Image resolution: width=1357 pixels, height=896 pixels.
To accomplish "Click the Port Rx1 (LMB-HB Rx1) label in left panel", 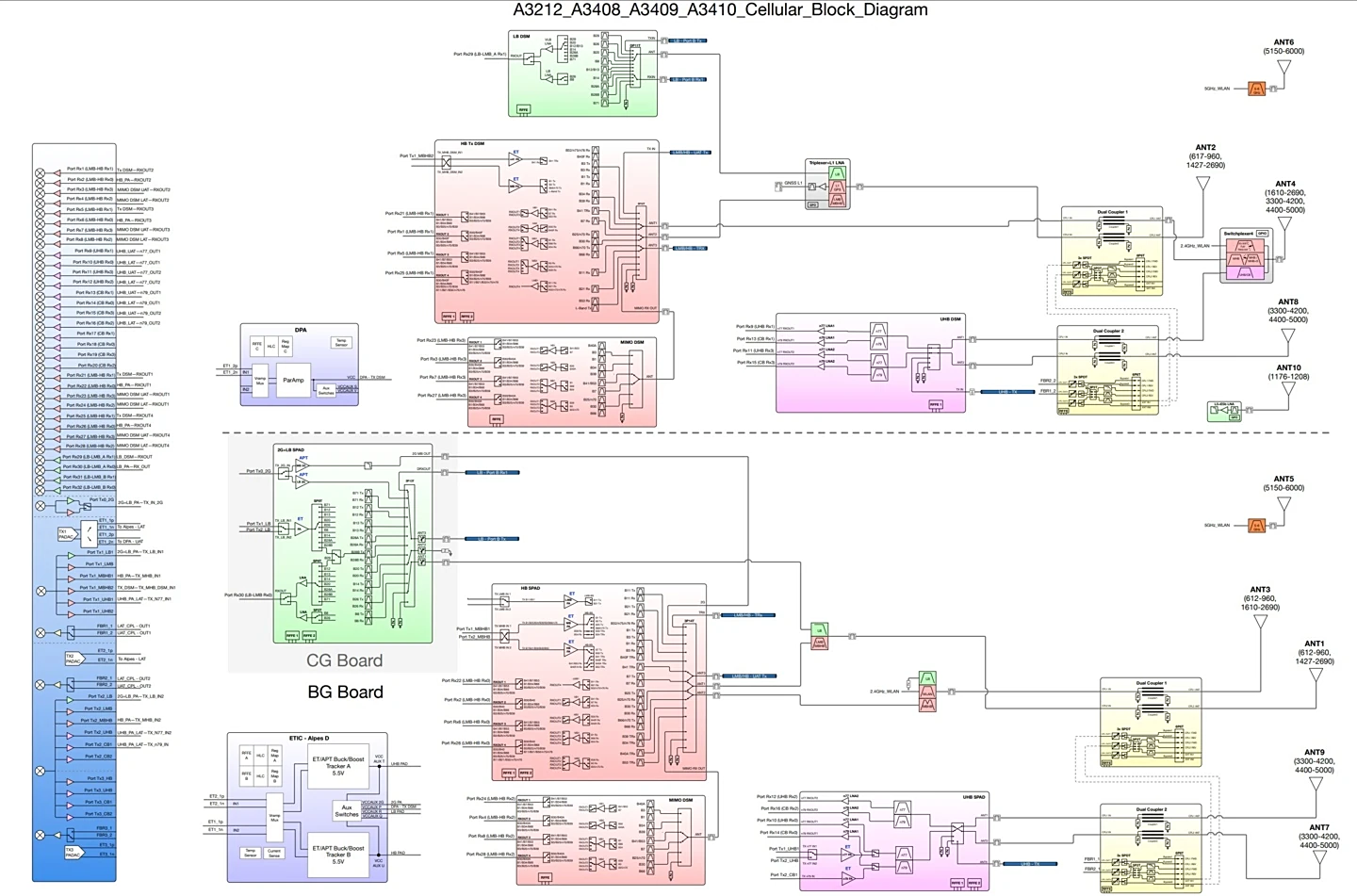I will 90,170.
